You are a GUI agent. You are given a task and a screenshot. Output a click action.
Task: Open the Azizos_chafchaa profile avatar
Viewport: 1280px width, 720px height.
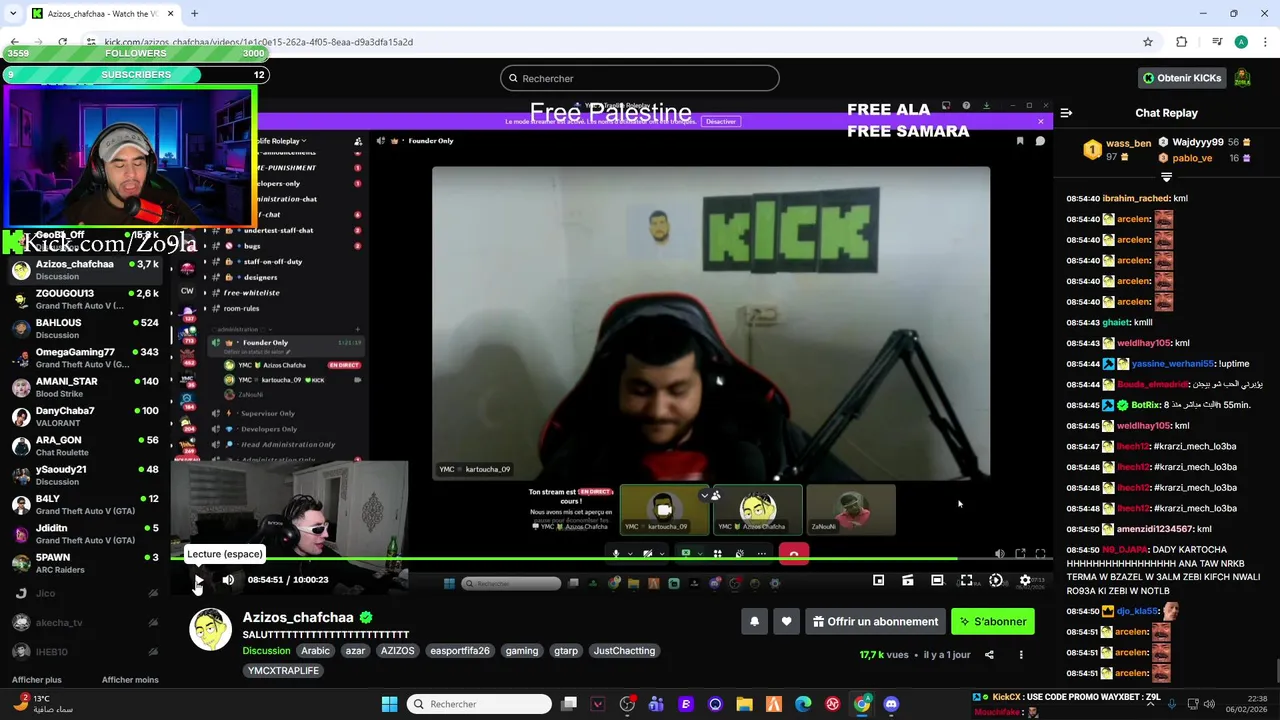point(210,630)
